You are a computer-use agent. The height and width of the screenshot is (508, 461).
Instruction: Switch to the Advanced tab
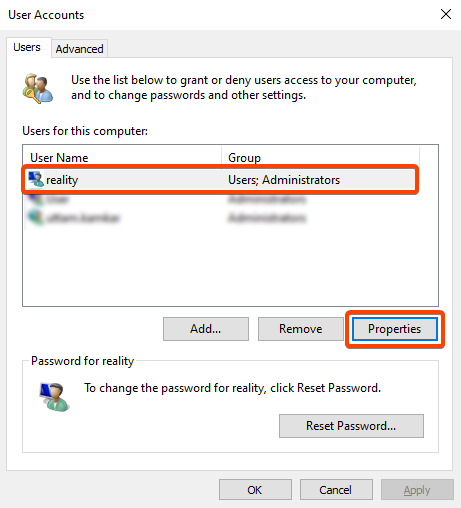click(79, 49)
